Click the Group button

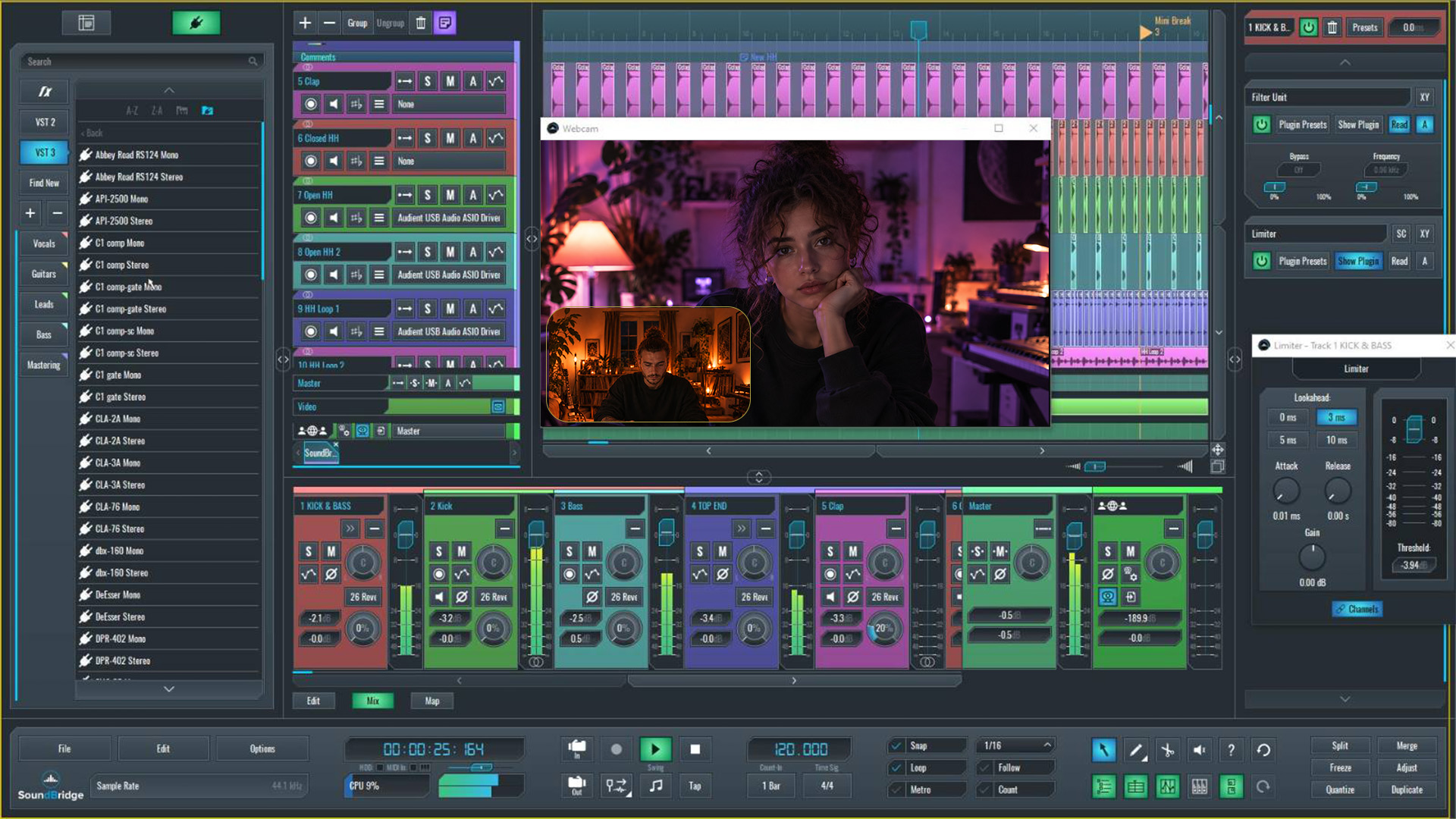pyautogui.click(x=357, y=23)
